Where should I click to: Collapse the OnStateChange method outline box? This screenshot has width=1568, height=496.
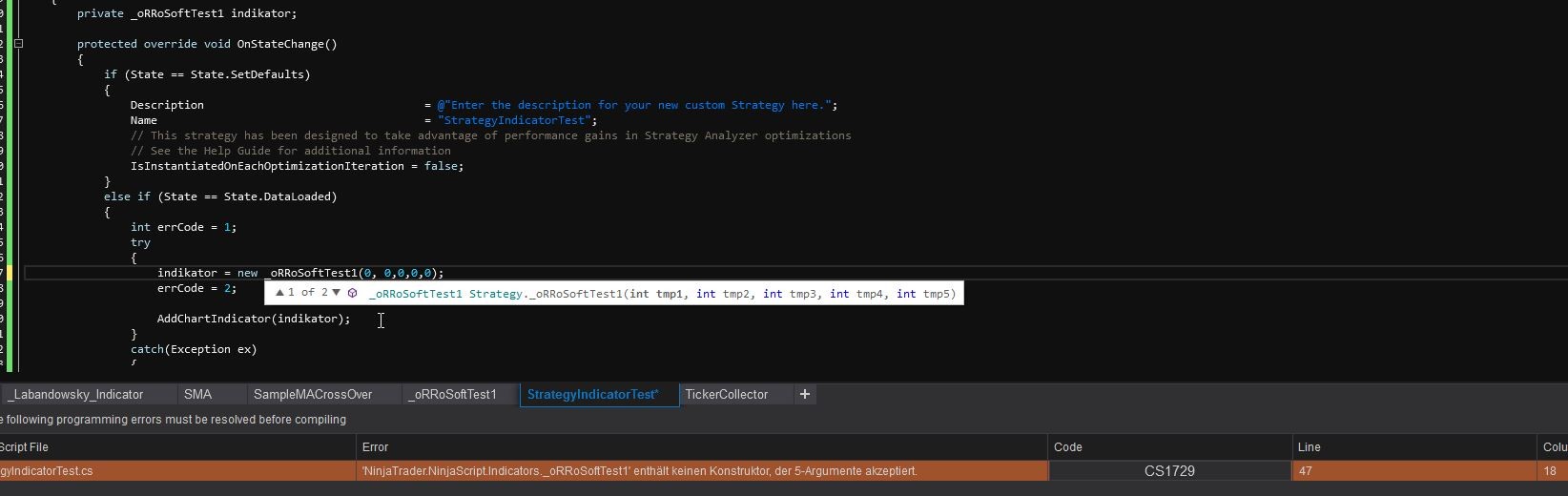click(x=18, y=44)
